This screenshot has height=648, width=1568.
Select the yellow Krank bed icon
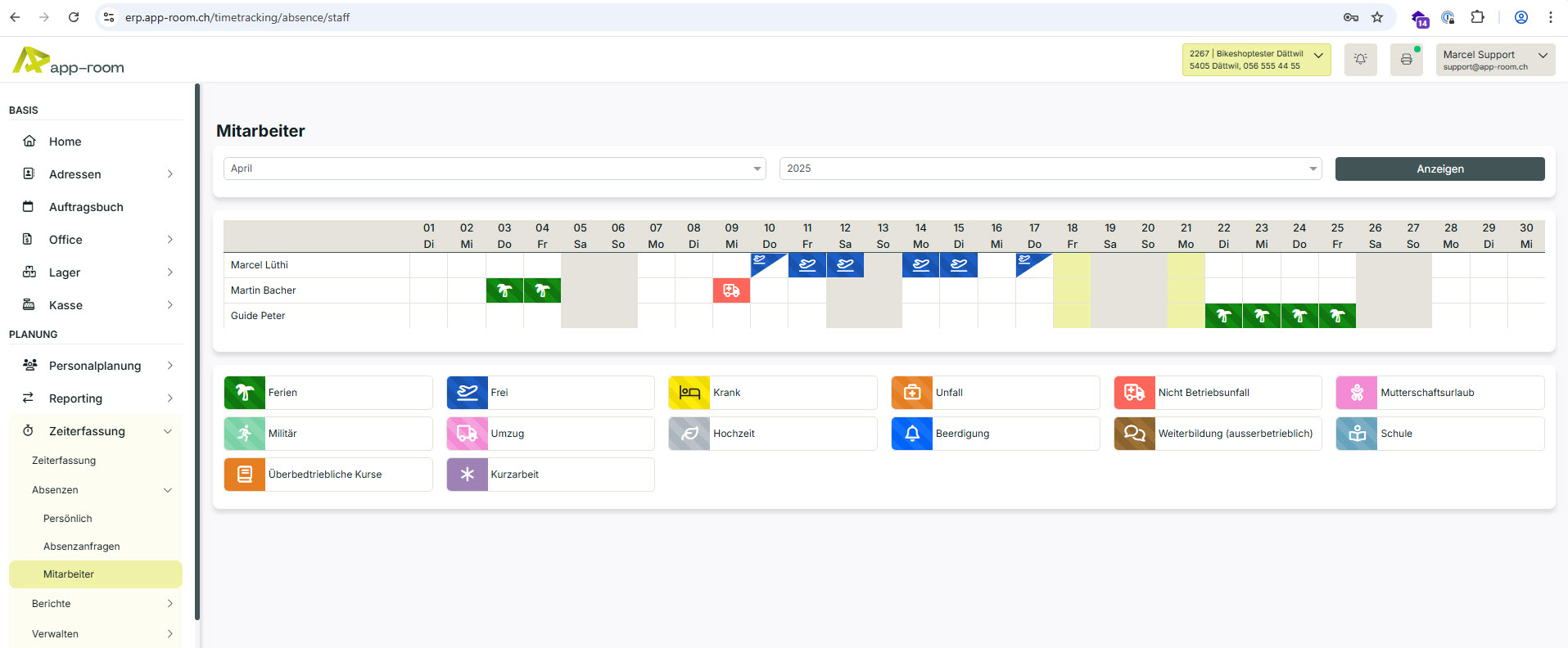[x=689, y=393]
